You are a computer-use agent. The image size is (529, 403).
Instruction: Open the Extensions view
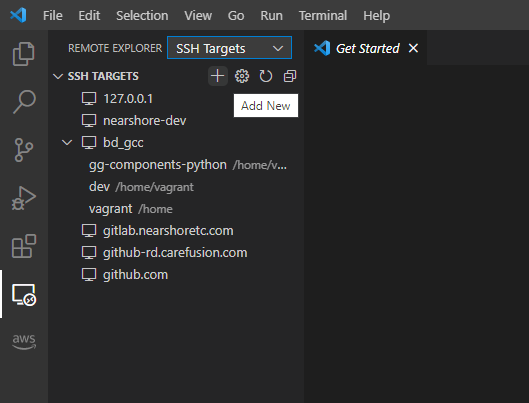click(x=24, y=246)
